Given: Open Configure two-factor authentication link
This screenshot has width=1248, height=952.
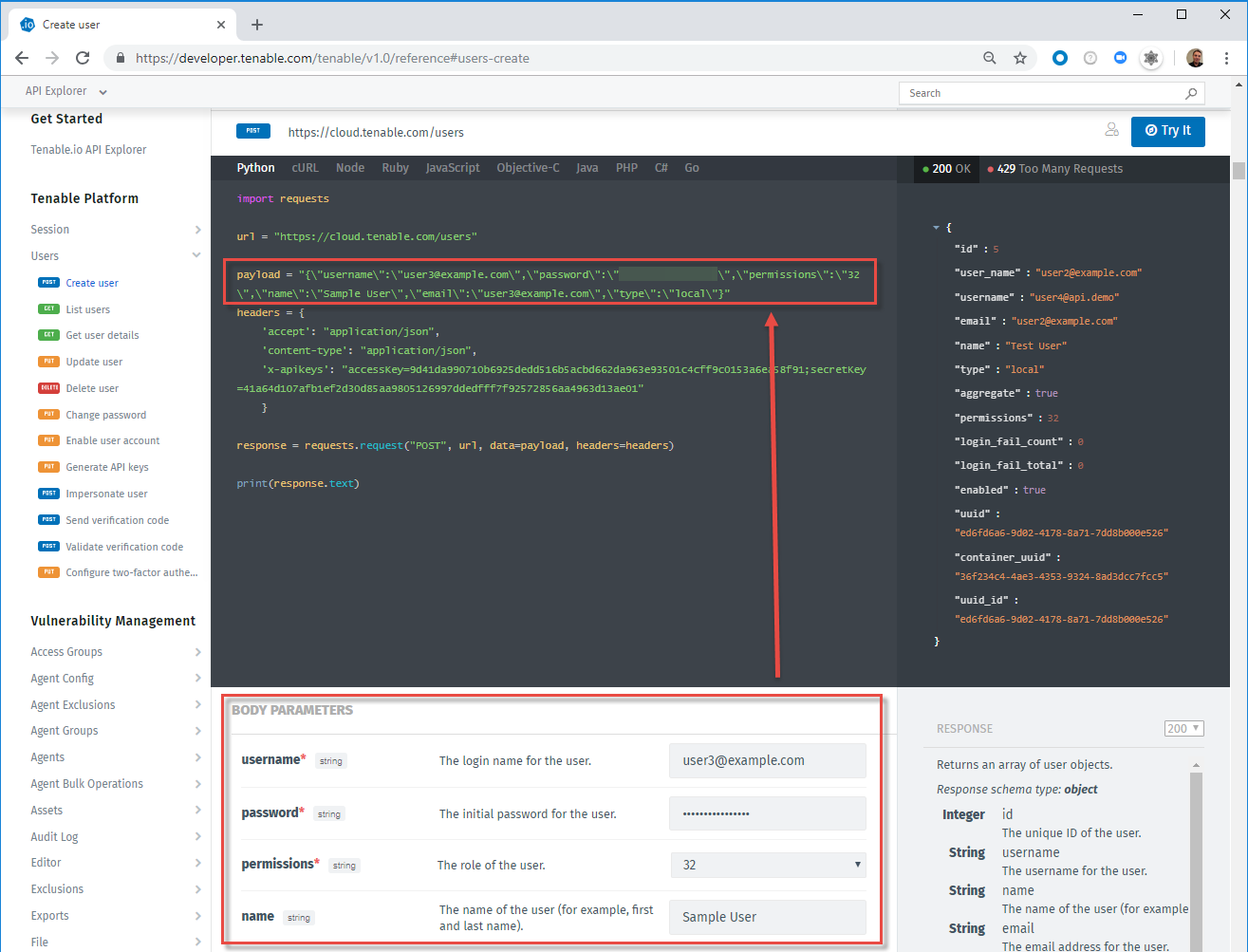Looking at the screenshot, I should point(132,572).
